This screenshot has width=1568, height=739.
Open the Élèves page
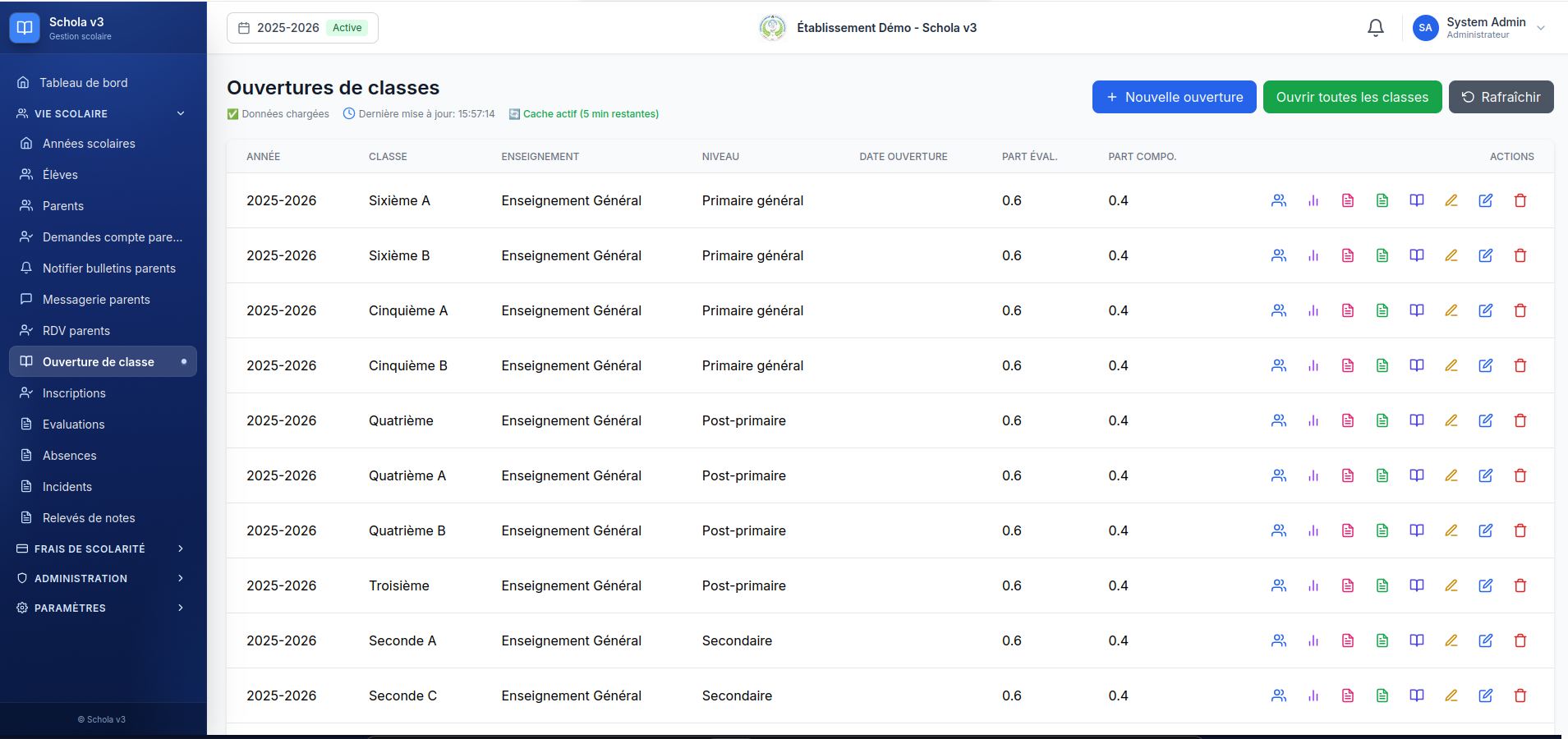(103, 175)
